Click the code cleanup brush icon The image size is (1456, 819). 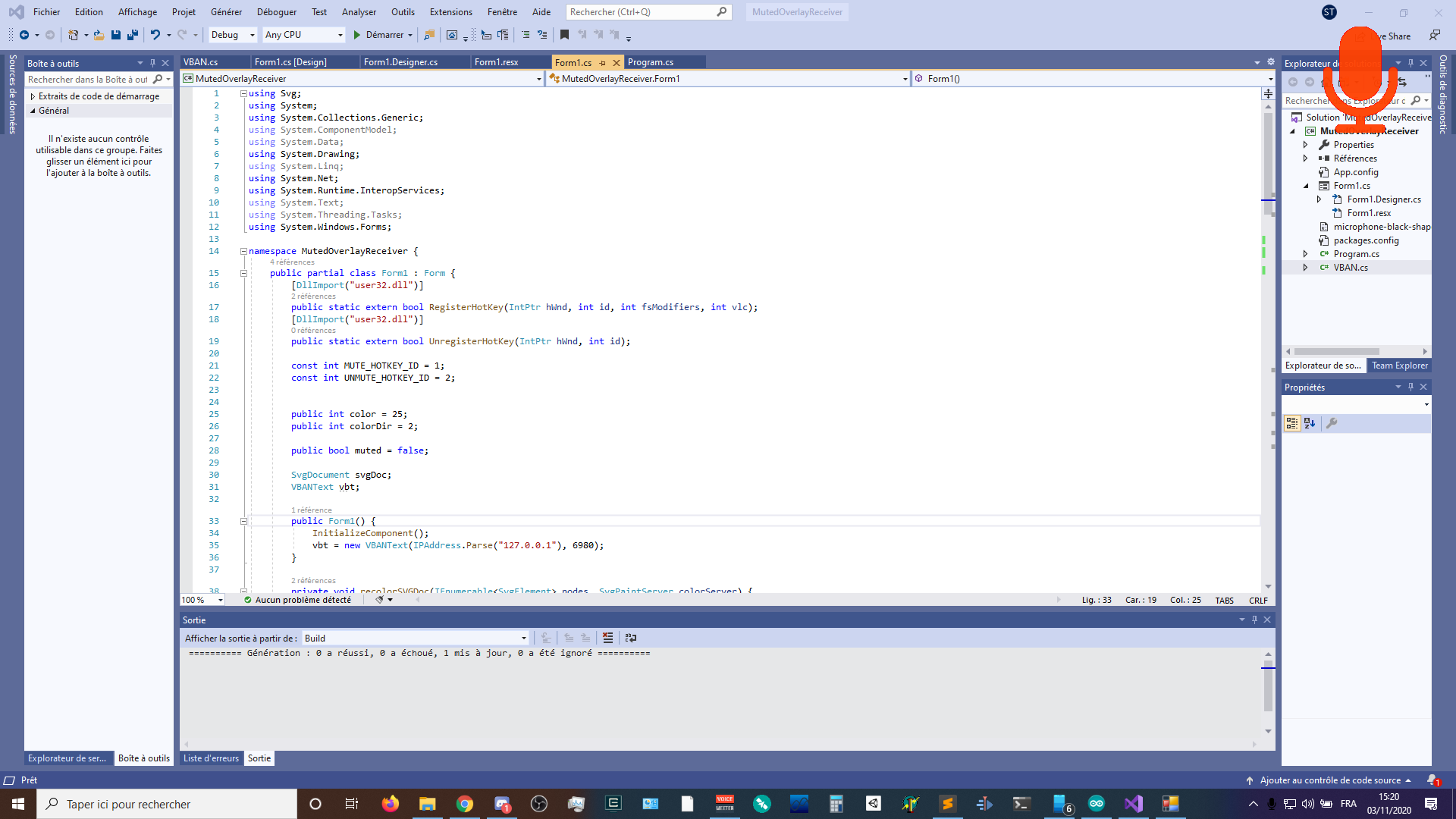[x=379, y=600]
